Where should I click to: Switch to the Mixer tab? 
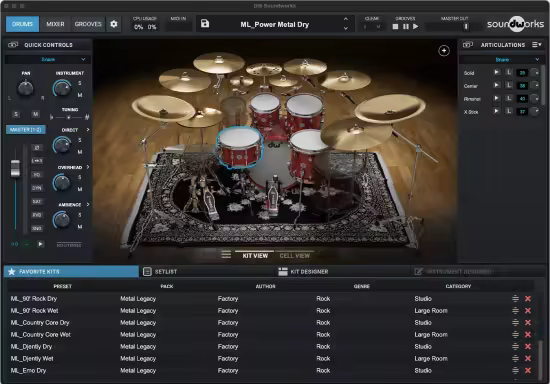pyautogui.click(x=55, y=24)
